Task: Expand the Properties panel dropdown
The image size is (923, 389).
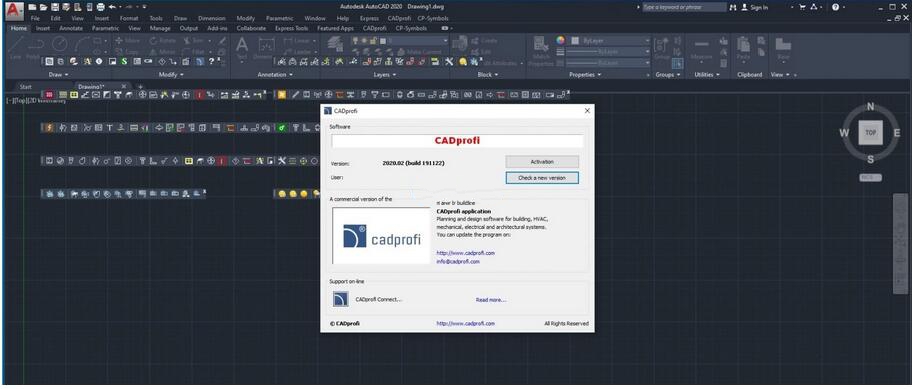Action: (585, 75)
